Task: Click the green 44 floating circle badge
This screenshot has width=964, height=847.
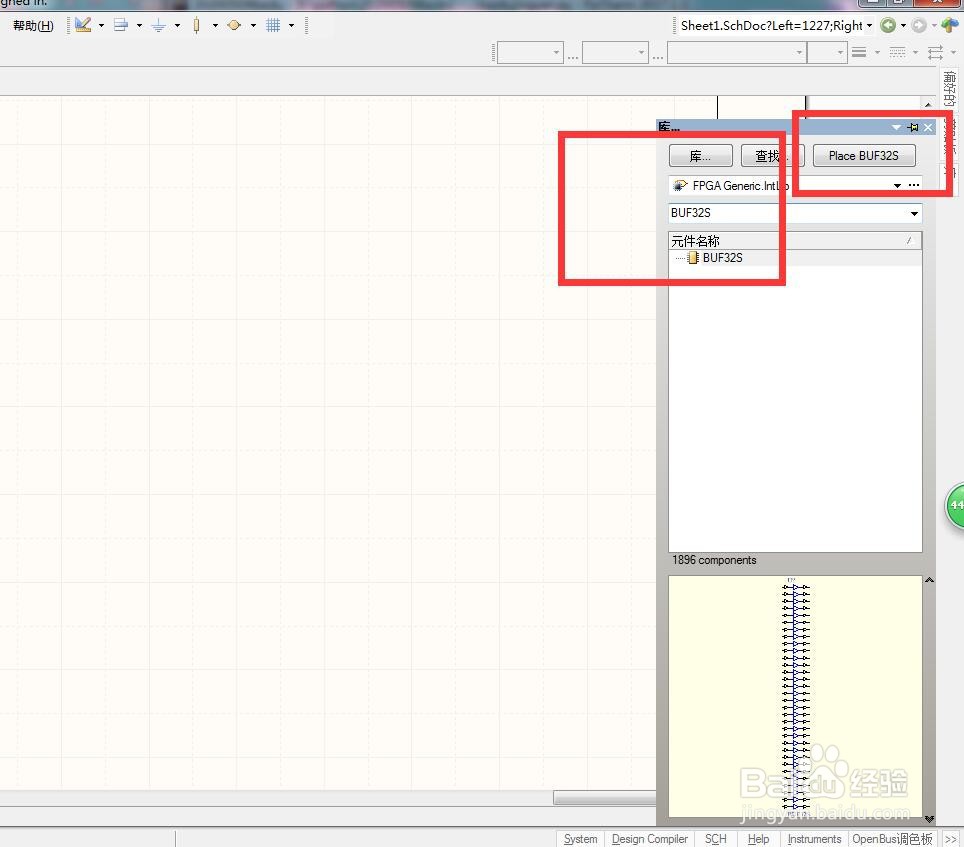Action: 956,506
